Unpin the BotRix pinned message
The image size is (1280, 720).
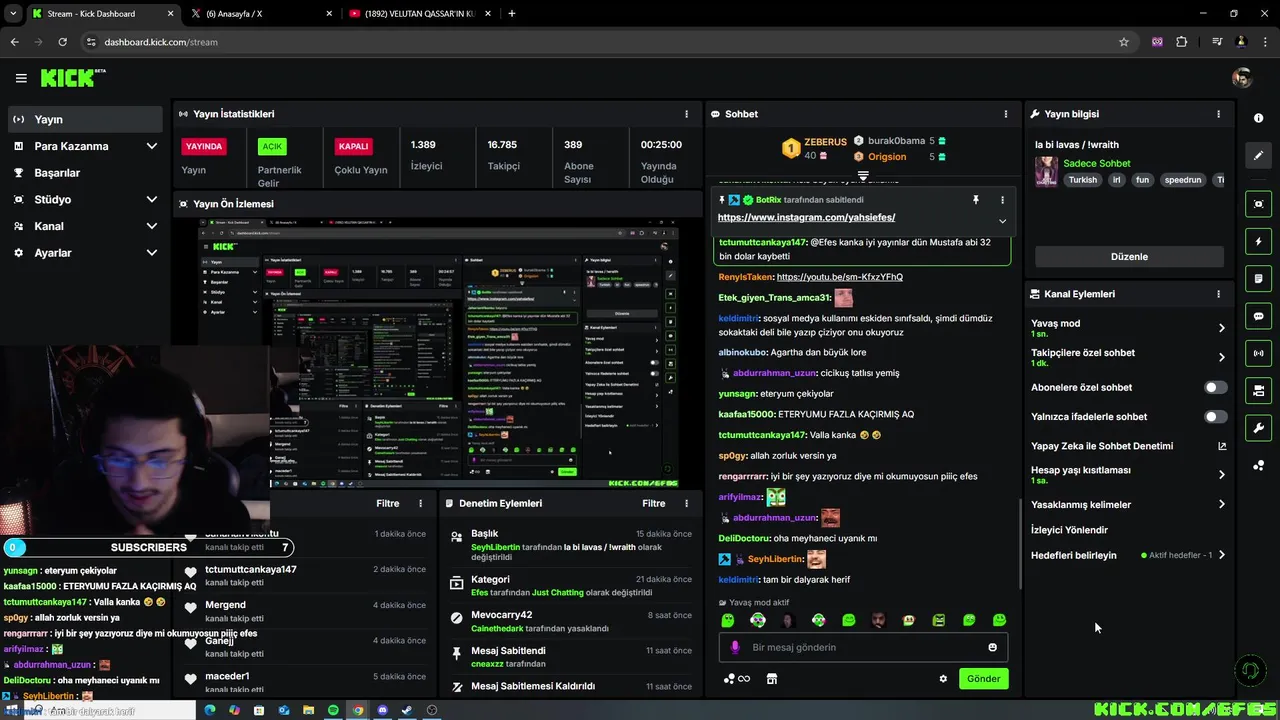coord(975,200)
